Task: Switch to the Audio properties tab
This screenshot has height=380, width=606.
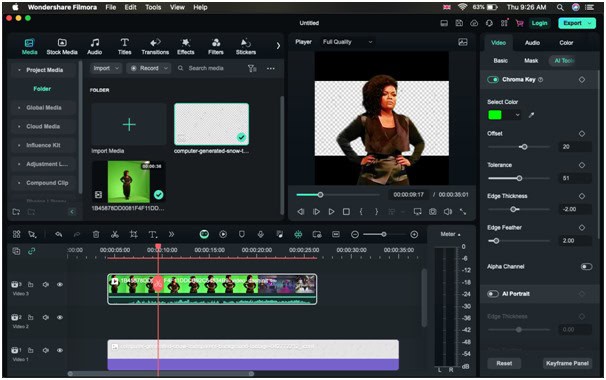Action: [x=532, y=43]
